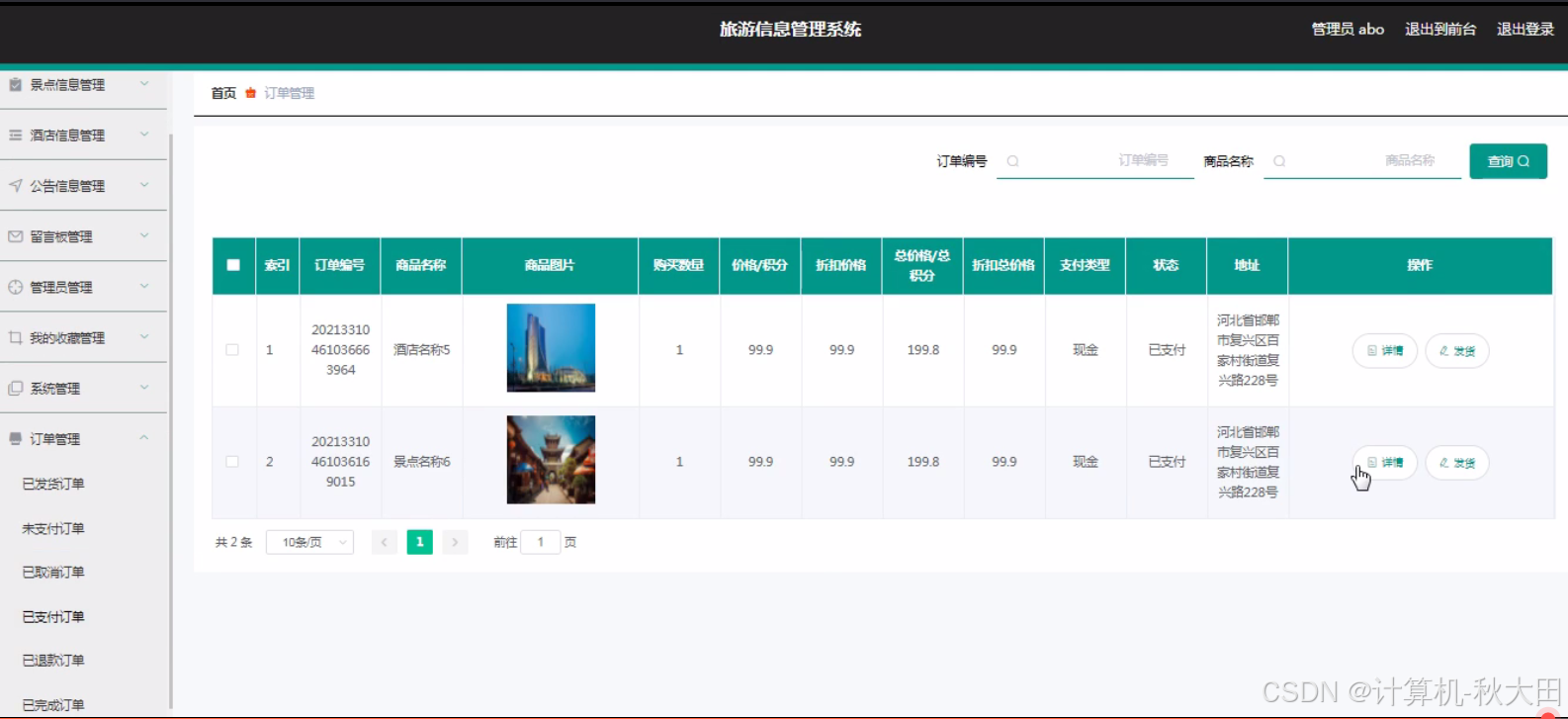The height and width of the screenshot is (719, 1568).
Task: Click the 订单编号 column header
Action: pyautogui.click(x=339, y=265)
